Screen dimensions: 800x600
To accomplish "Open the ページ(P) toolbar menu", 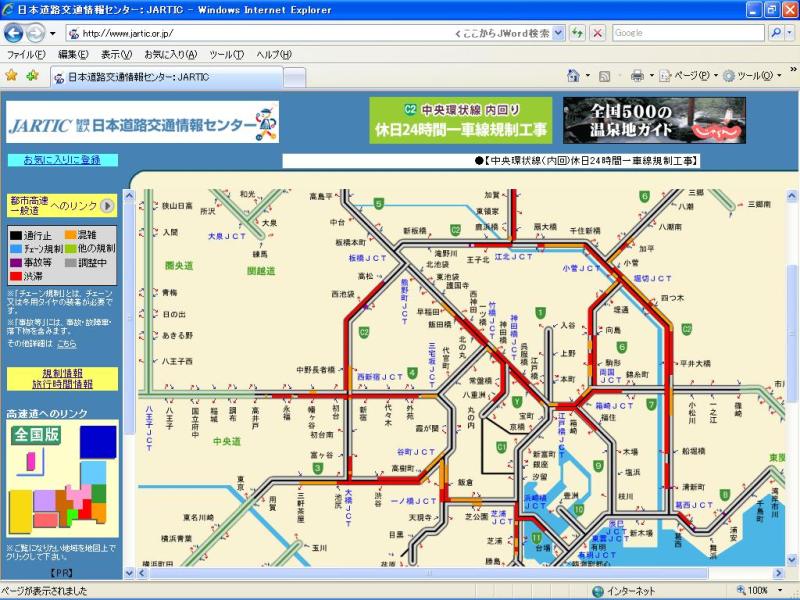I will coord(688,76).
